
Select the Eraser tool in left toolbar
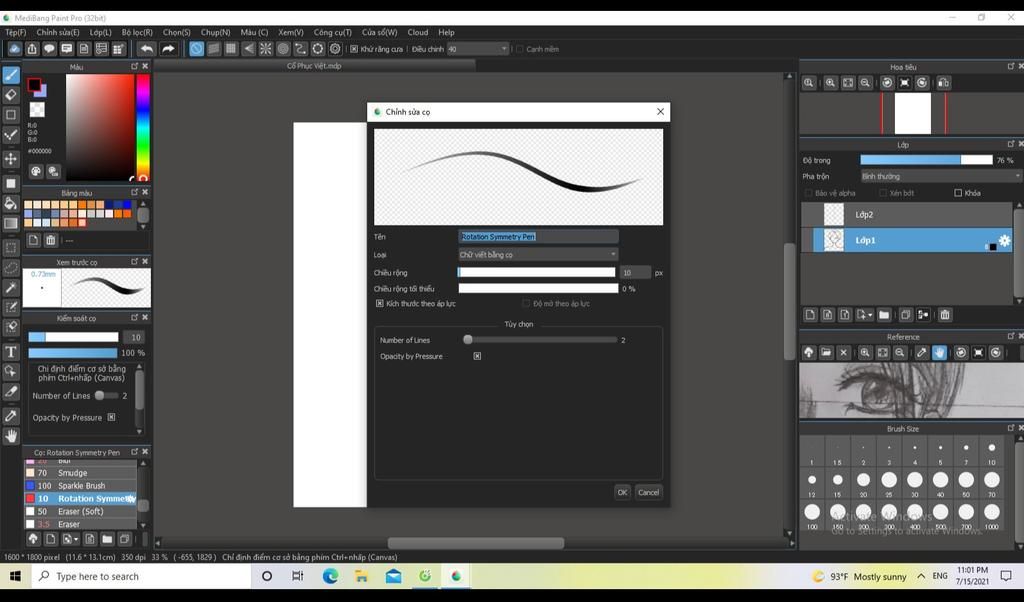point(11,95)
